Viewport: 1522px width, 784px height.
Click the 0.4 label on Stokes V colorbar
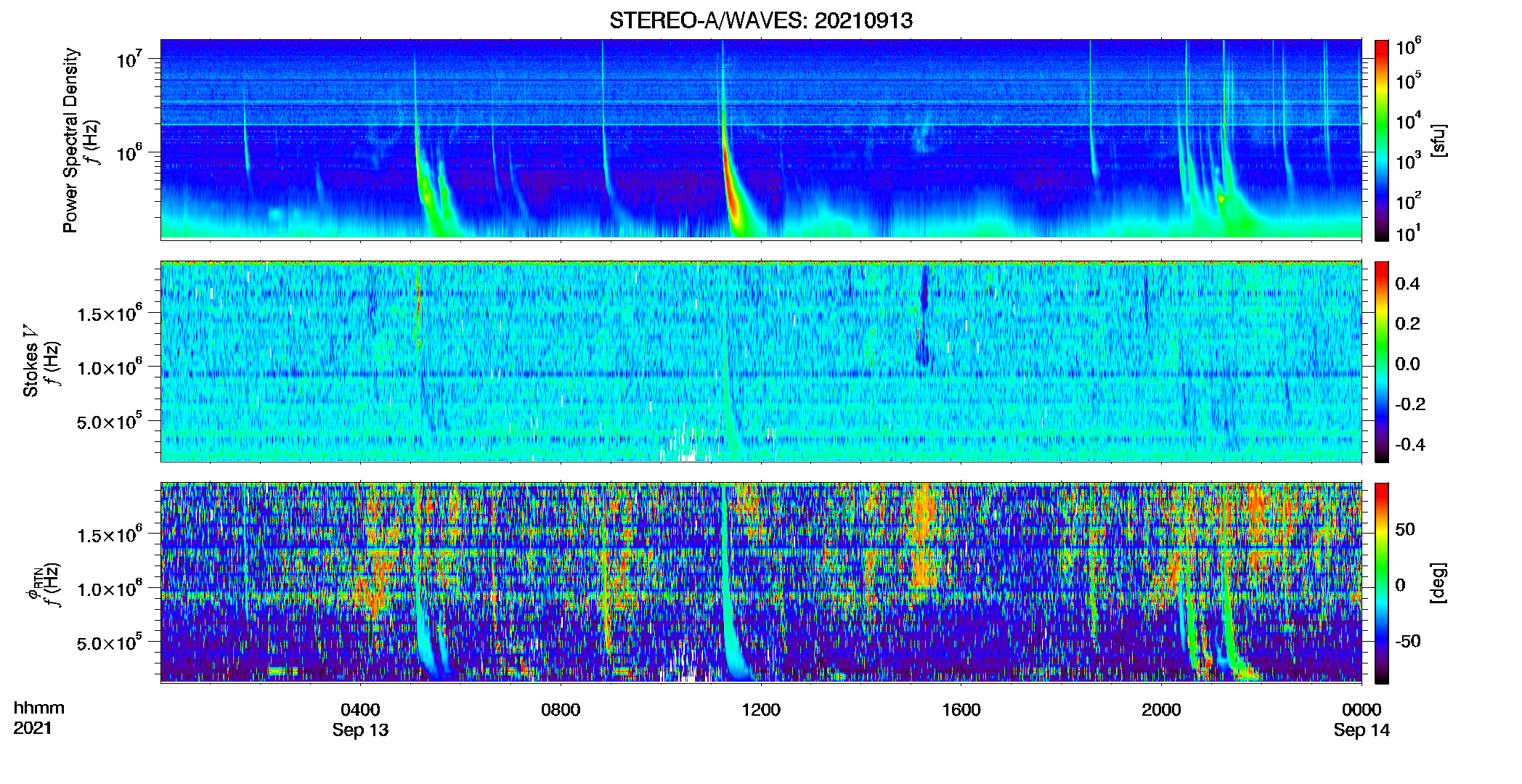(1407, 283)
